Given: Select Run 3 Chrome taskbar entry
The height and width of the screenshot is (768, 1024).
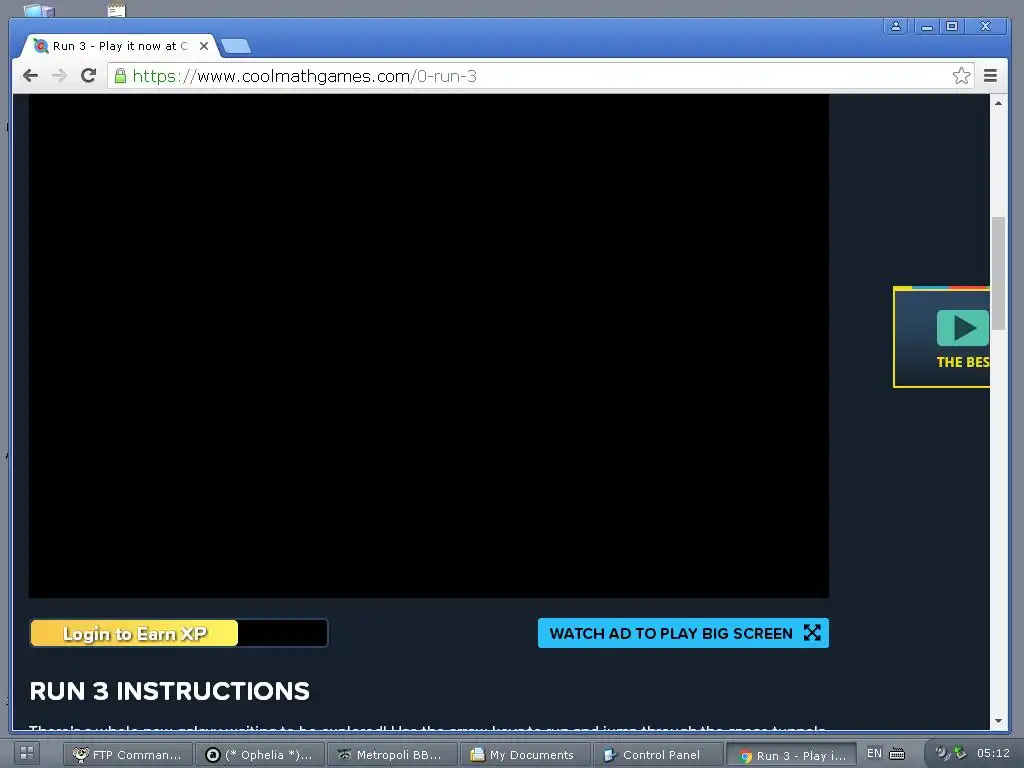Looking at the screenshot, I should (791, 755).
